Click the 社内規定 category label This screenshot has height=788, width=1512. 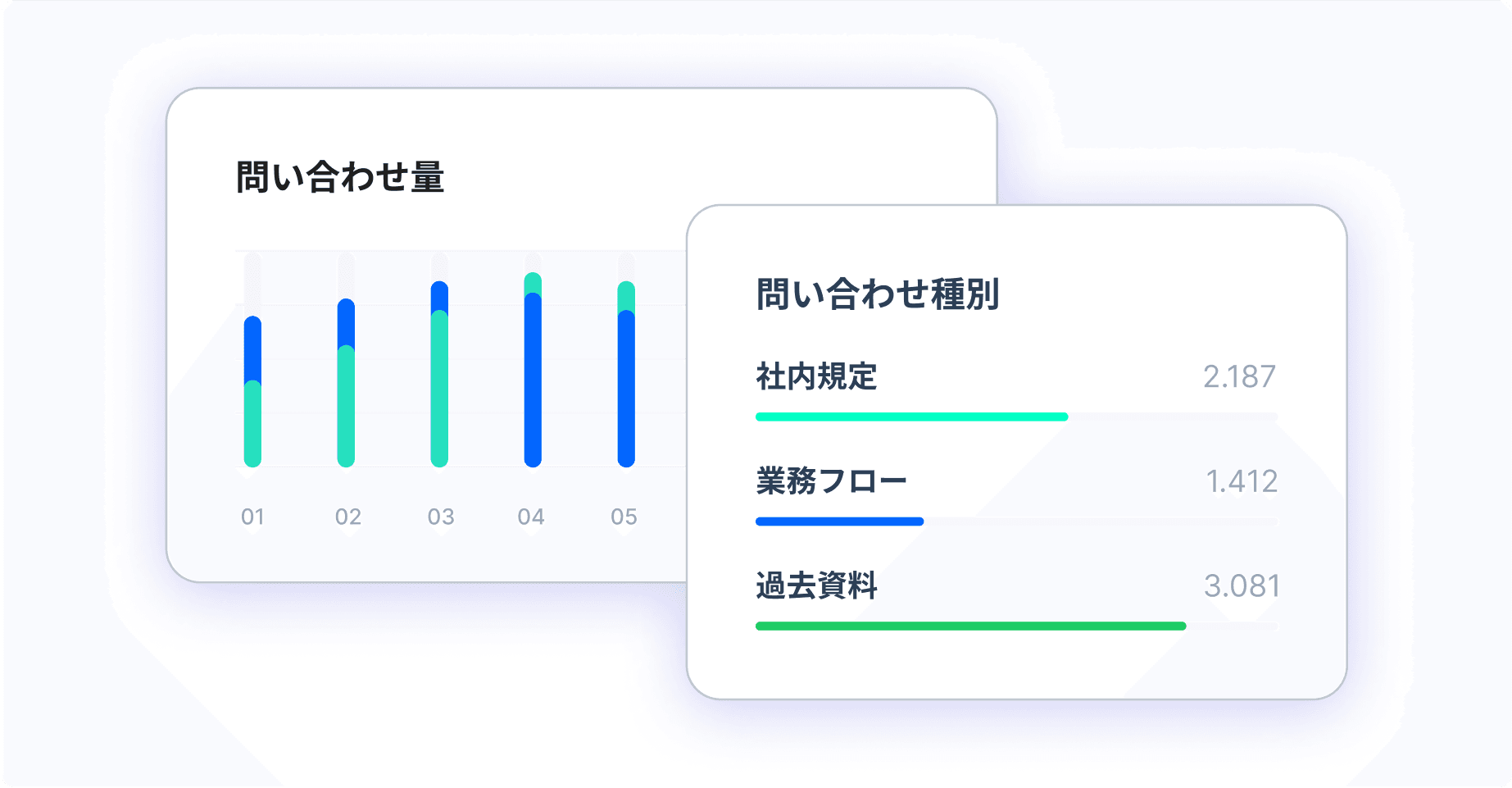tap(816, 376)
